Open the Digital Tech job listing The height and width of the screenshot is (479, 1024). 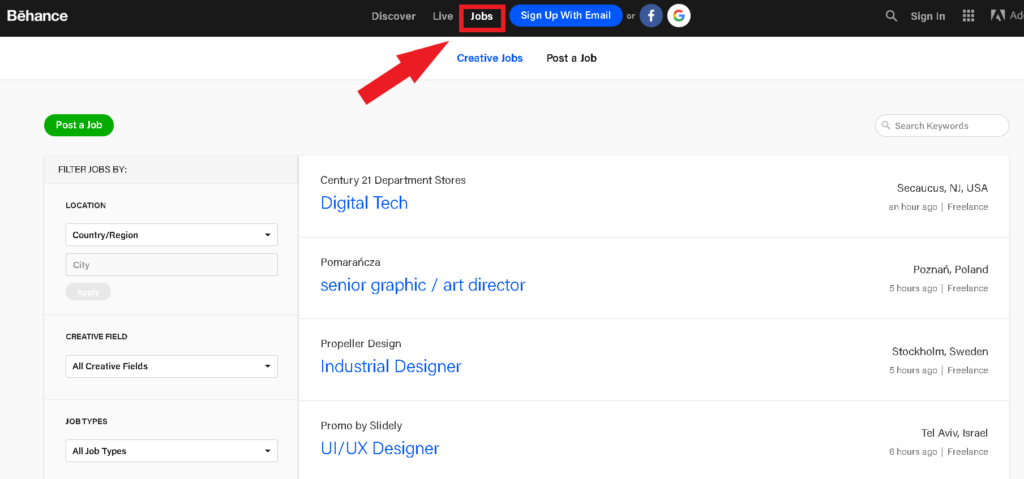[x=364, y=203]
